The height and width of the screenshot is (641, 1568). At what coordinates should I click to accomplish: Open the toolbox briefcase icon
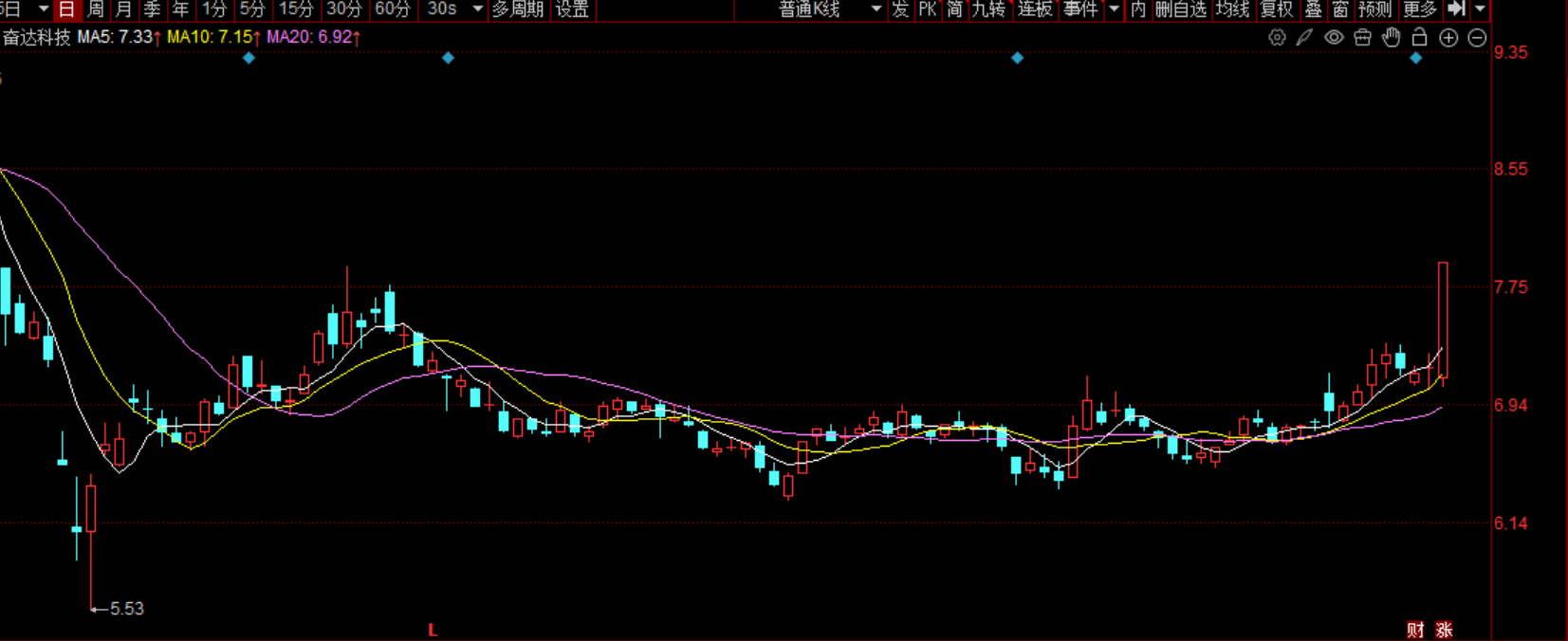(x=1362, y=38)
